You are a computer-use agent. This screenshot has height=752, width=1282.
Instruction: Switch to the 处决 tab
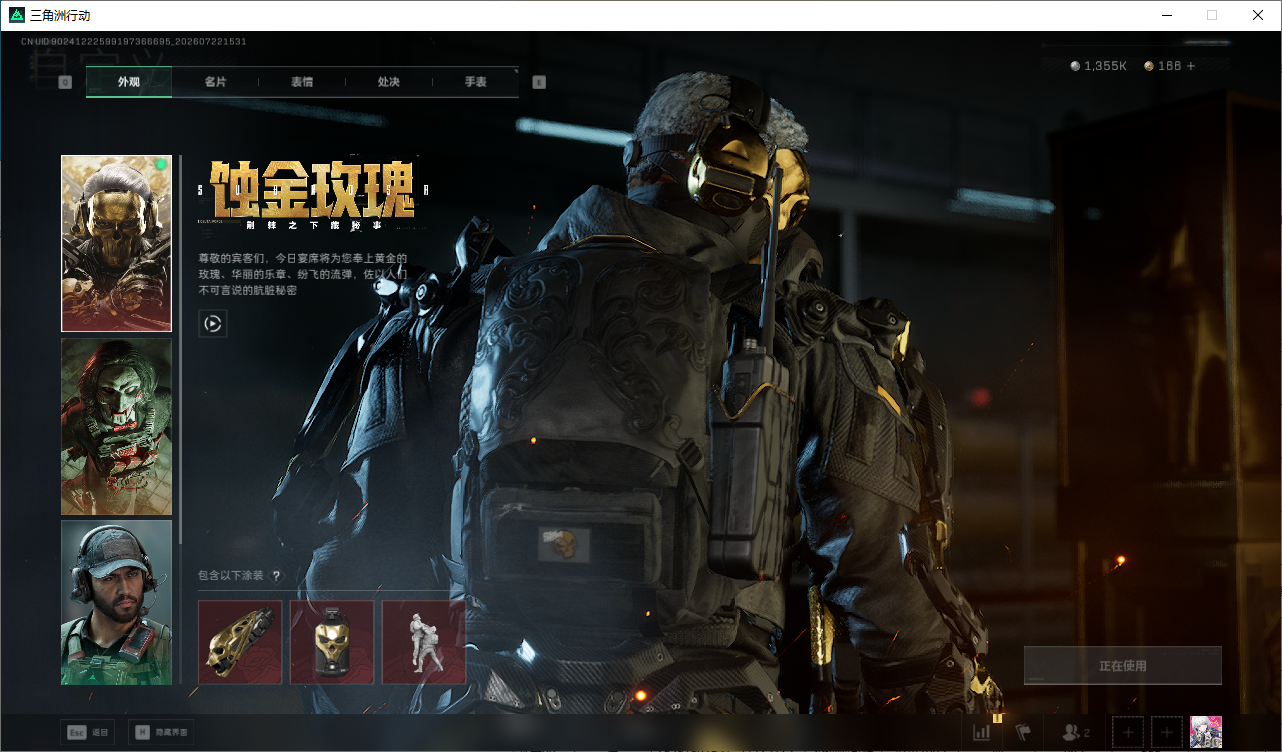389,82
